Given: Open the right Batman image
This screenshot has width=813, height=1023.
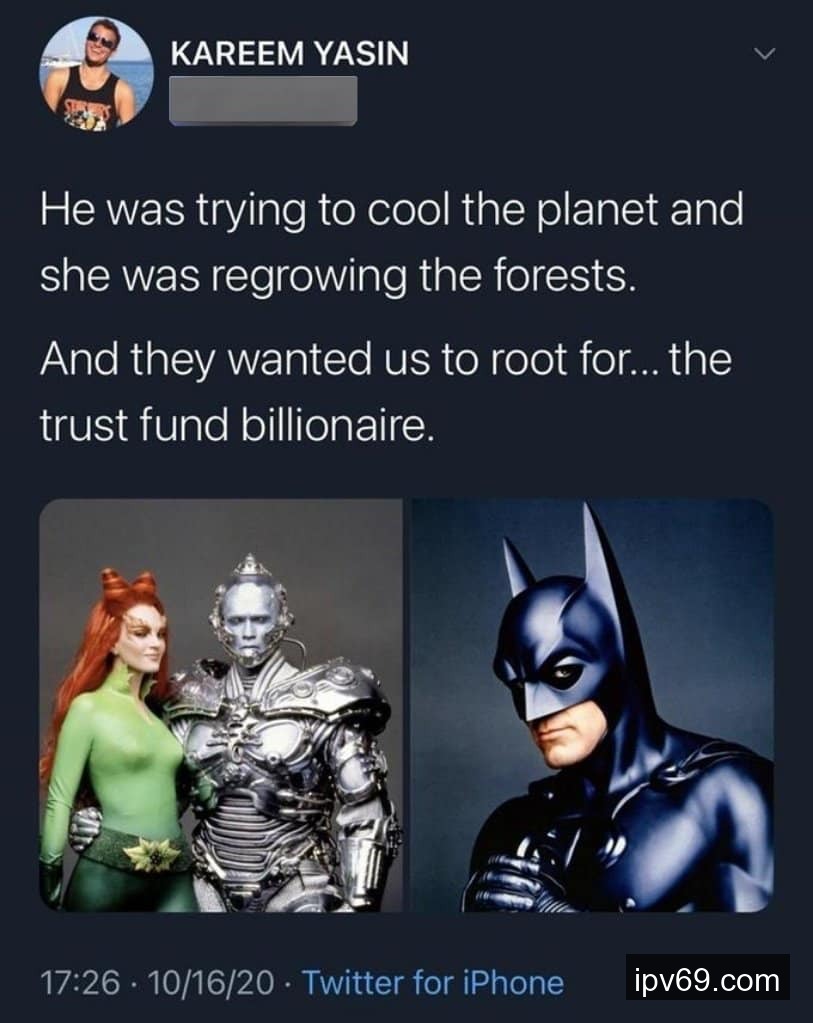Looking at the screenshot, I should pyautogui.click(x=592, y=705).
